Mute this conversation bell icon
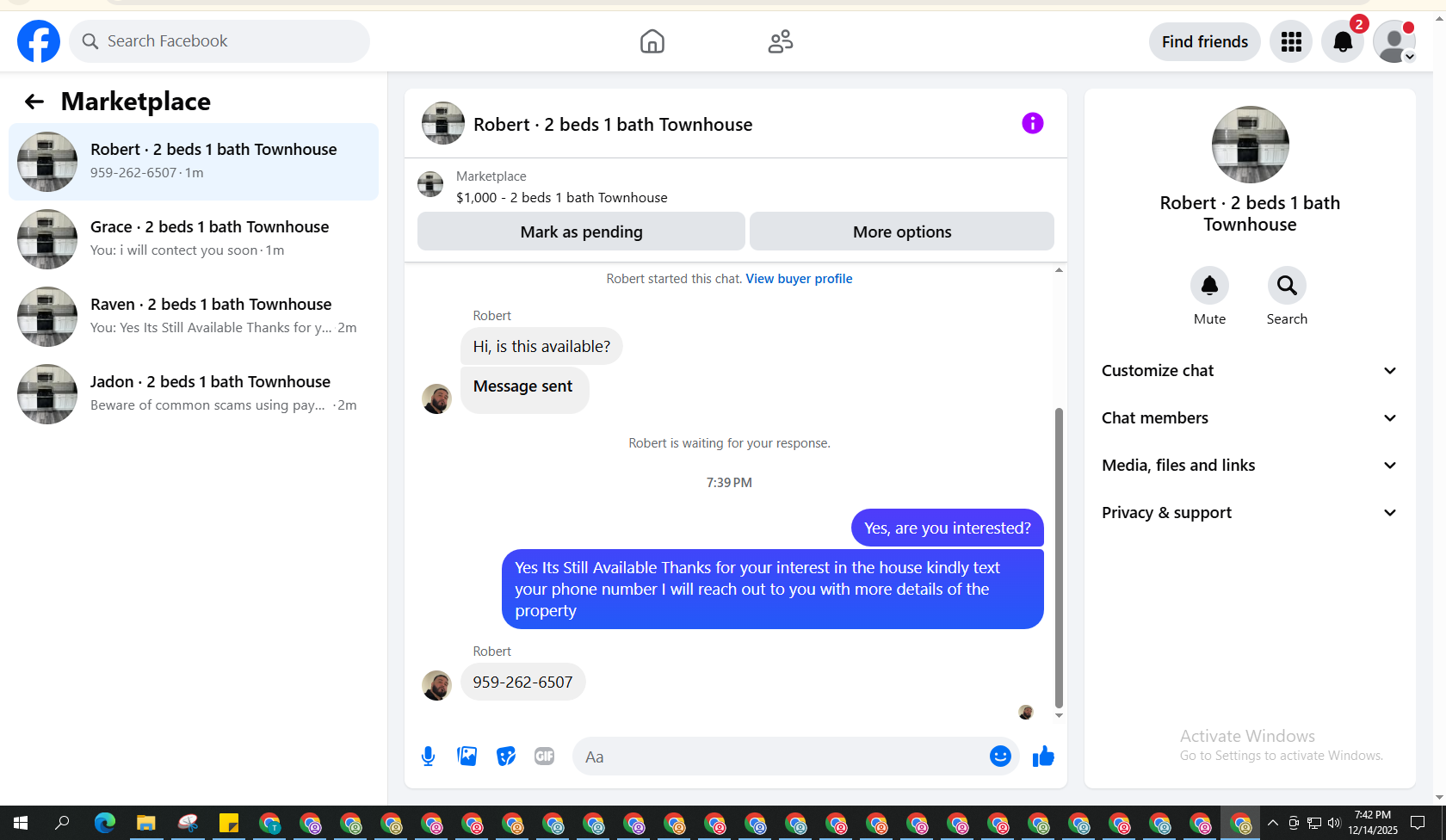1446x840 pixels. (x=1209, y=285)
